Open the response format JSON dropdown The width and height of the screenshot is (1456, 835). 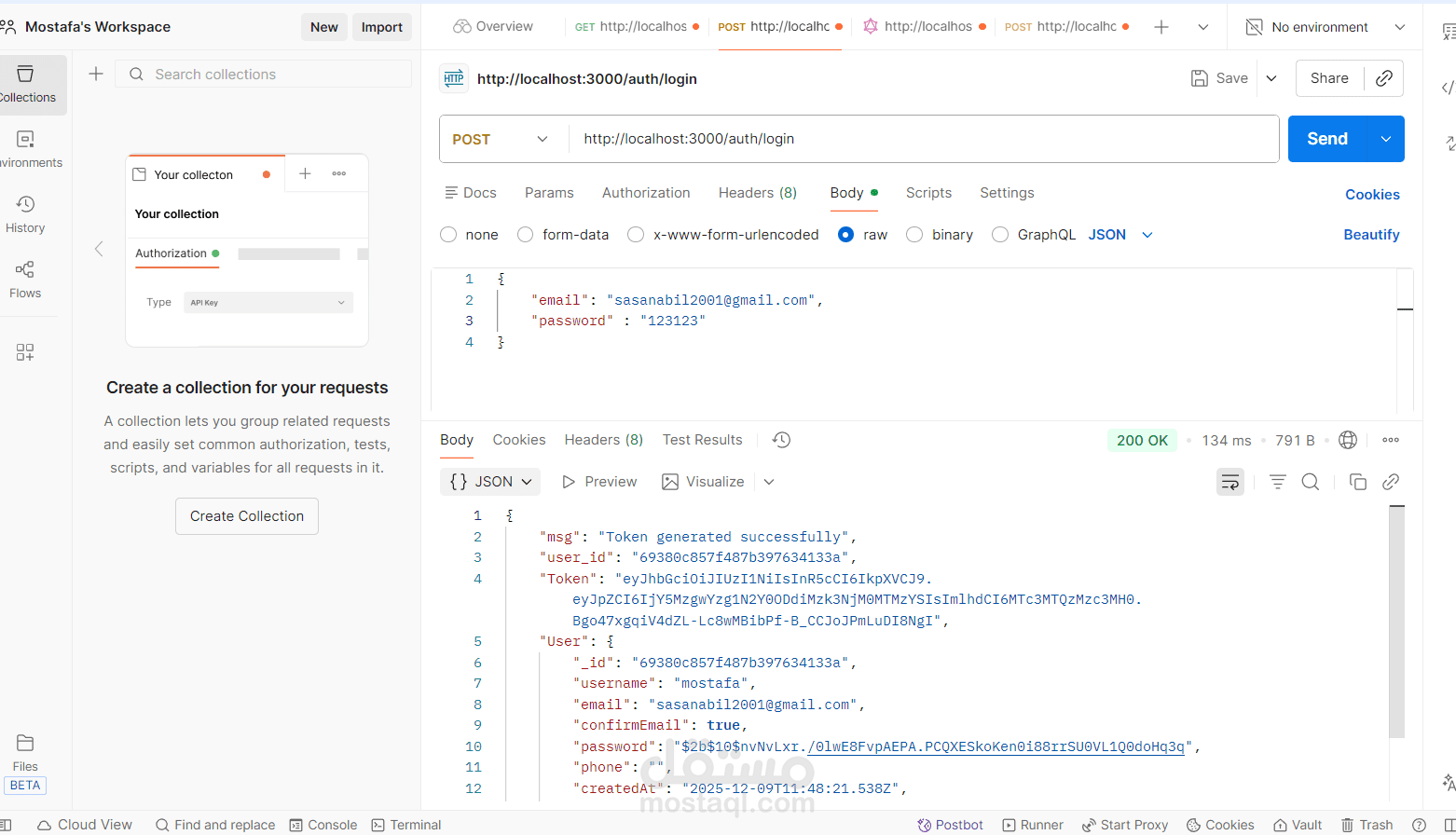(x=490, y=482)
